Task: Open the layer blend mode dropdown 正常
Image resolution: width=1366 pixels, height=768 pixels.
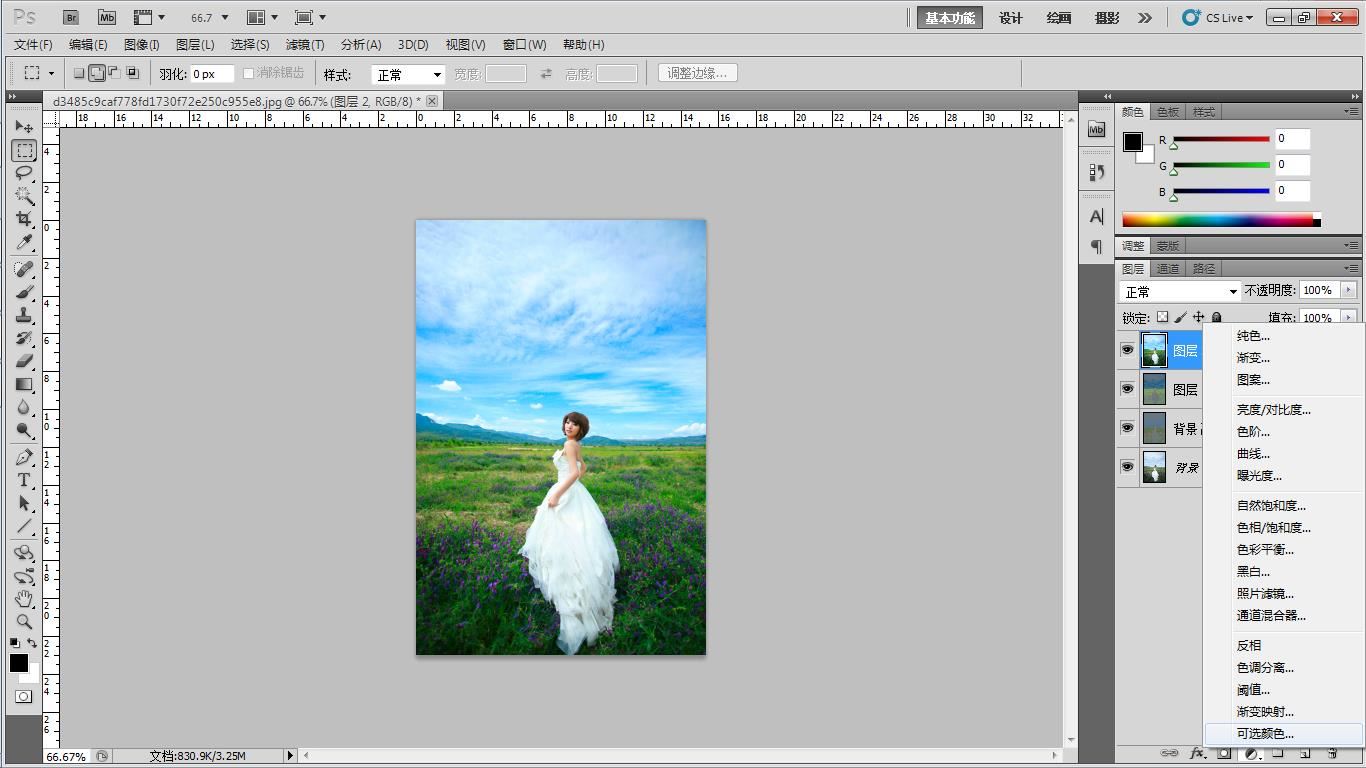Action: (x=1179, y=291)
